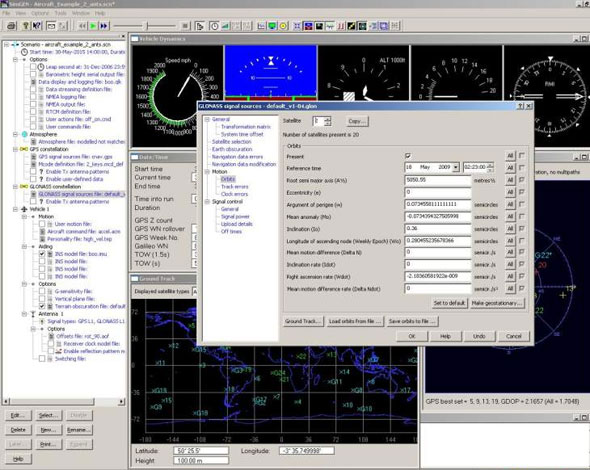Screen dimensions: 590x470
Task: Click the Inclination input field
Action: pyautogui.click(x=438, y=228)
